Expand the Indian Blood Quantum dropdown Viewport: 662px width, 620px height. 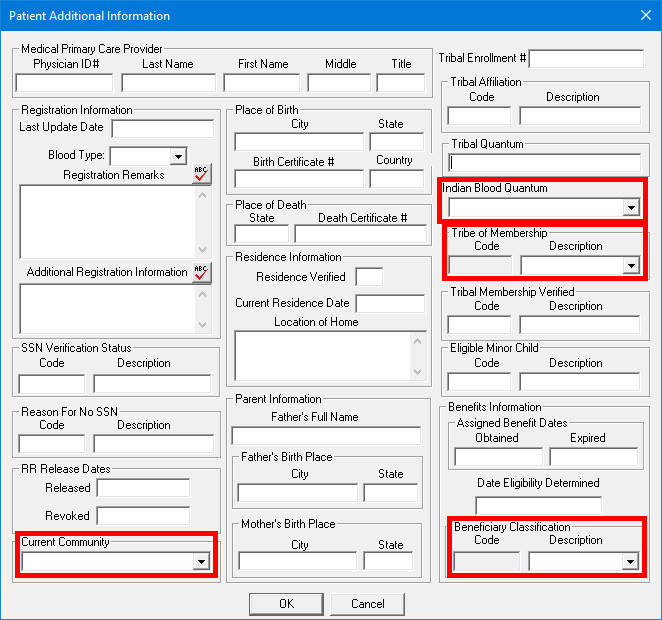click(630, 208)
